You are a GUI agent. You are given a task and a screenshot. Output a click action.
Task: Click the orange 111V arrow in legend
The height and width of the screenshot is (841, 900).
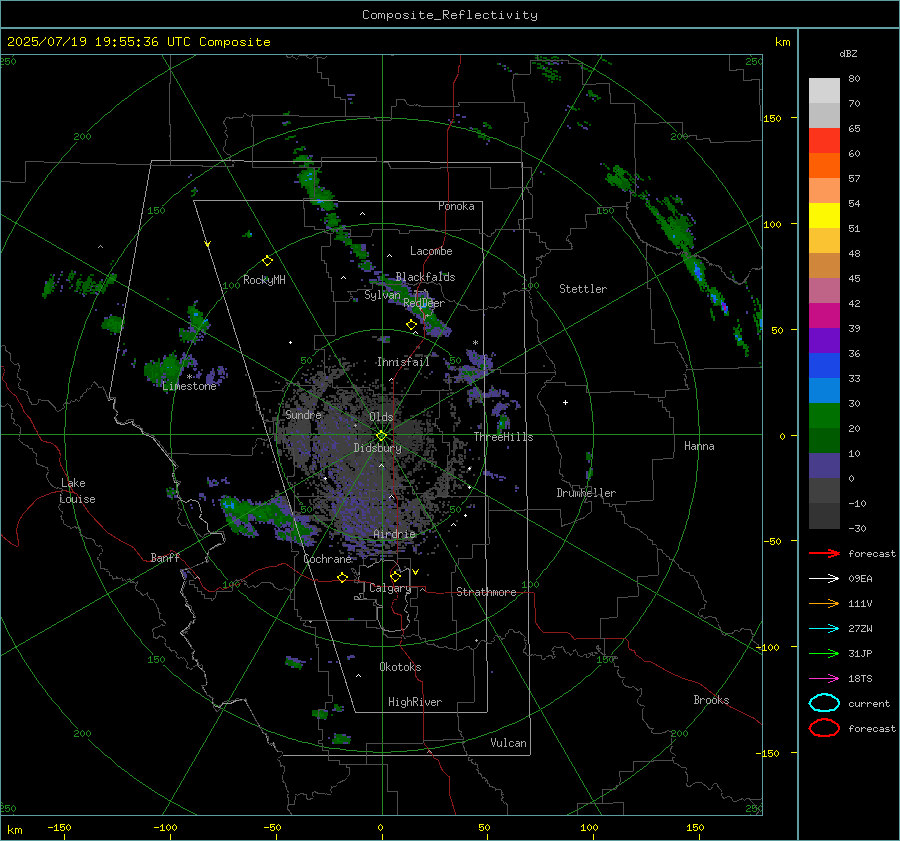(824, 603)
